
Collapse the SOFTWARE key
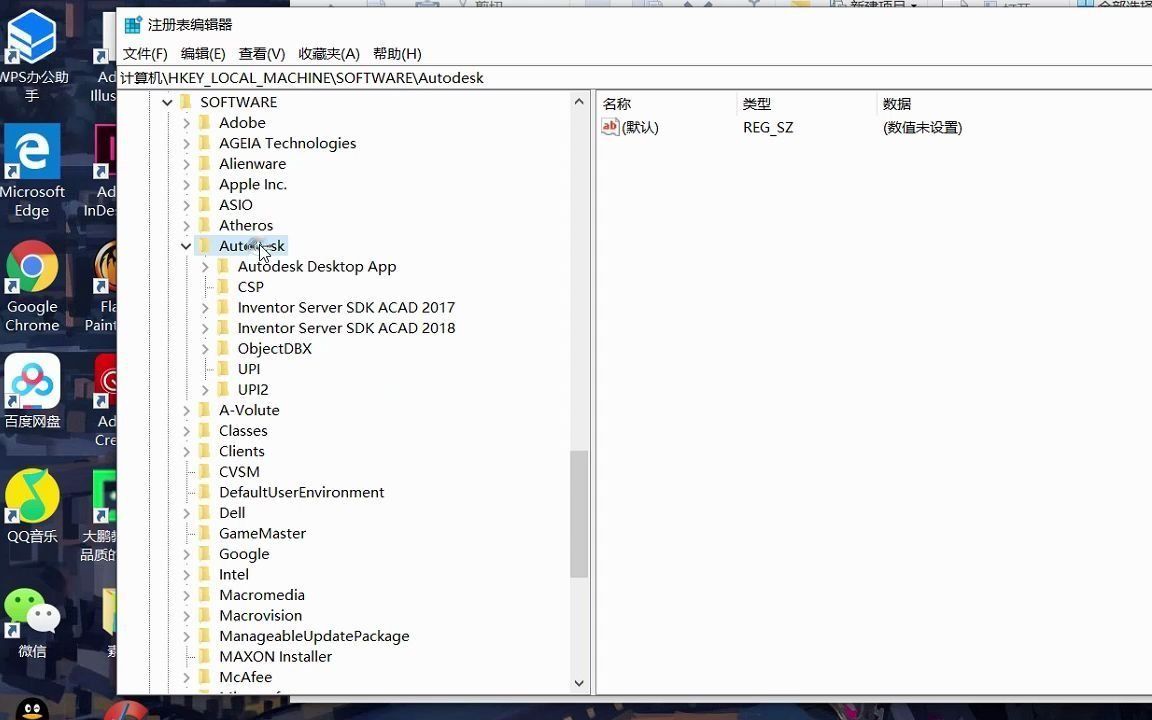coord(168,102)
